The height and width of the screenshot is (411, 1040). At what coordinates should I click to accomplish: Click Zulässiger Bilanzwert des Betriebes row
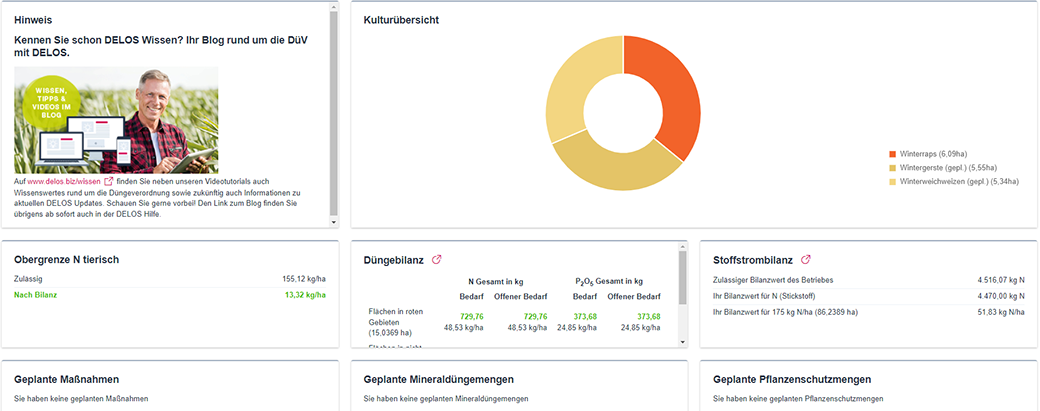click(869, 280)
